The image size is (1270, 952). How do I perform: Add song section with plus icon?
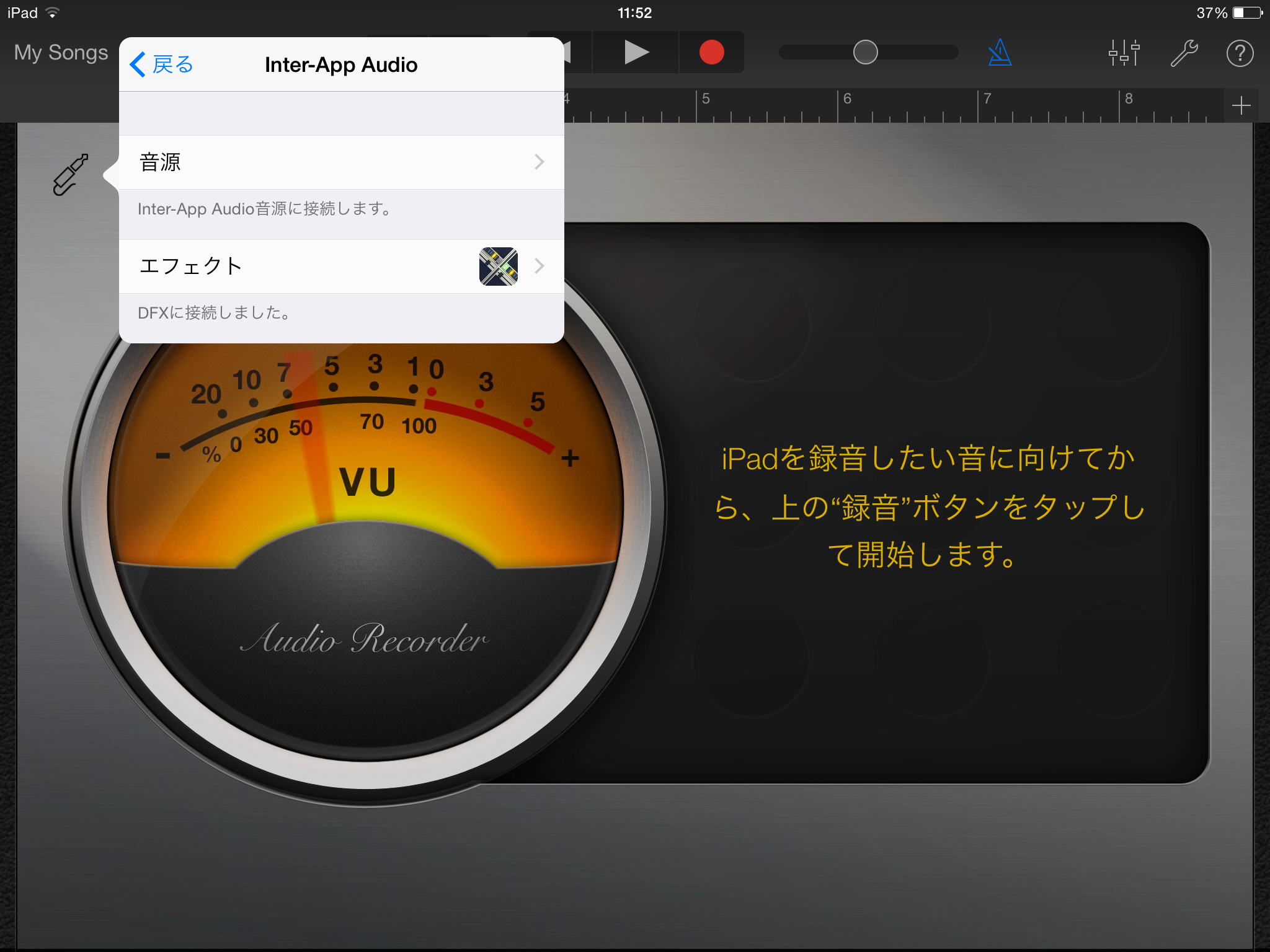point(1241,105)
